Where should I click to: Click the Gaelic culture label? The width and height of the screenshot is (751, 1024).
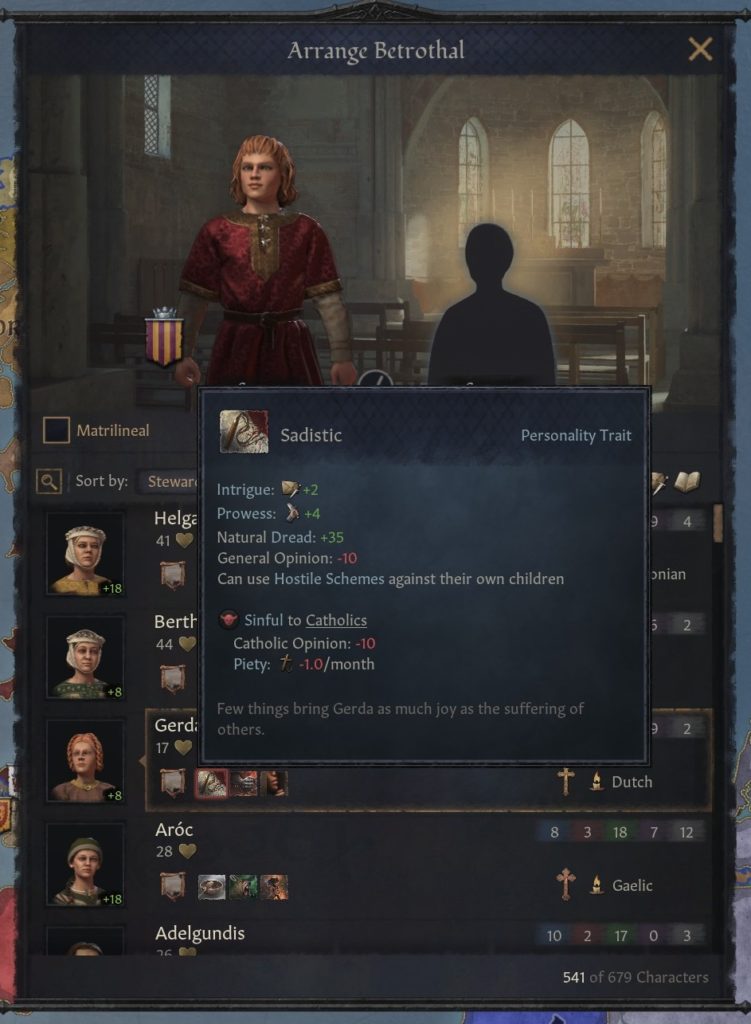[x=631, y=886]
